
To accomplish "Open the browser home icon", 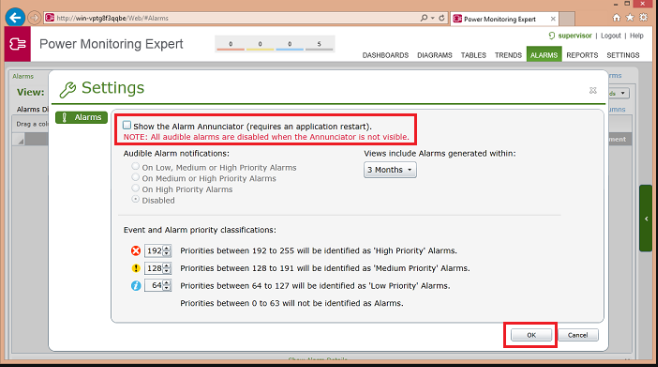I will tap(616, 18).
